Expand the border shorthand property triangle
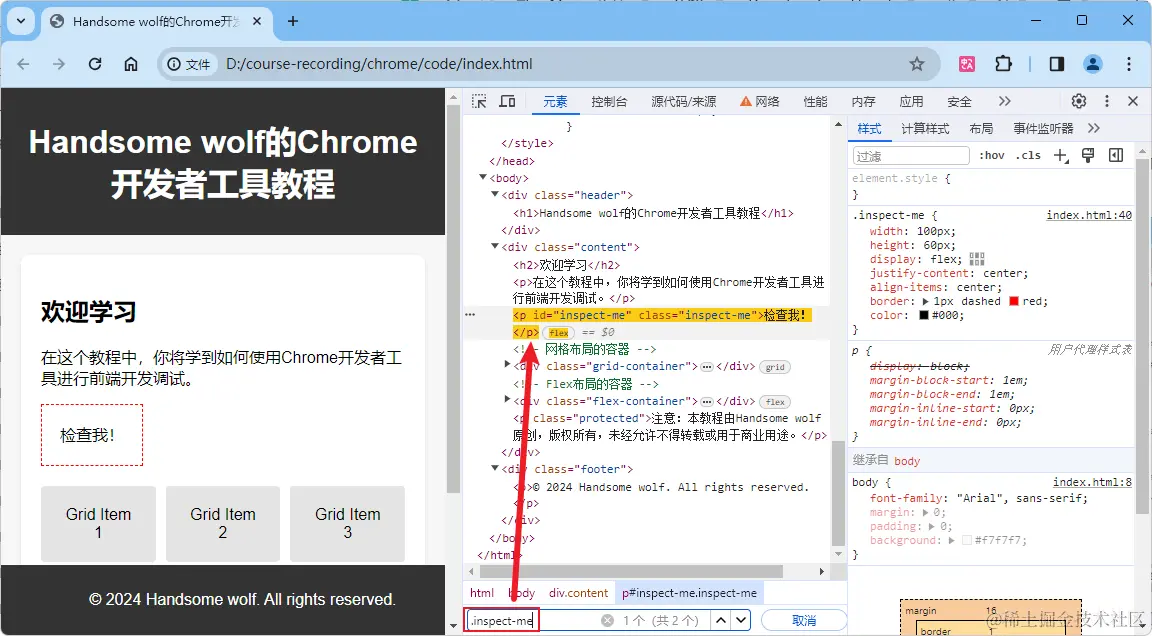The height and width of the screenshot is (636, 1152). (x=925, y=301)
